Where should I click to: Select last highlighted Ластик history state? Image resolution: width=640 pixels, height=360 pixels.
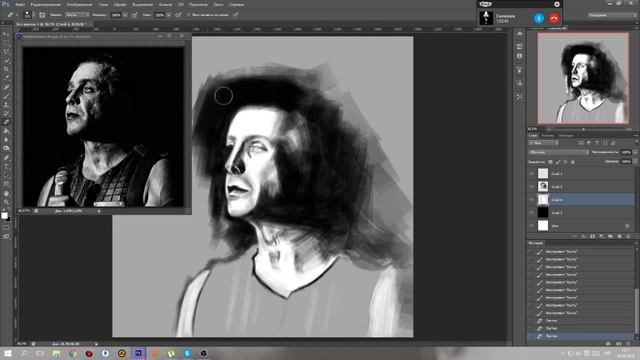point(581,336)
